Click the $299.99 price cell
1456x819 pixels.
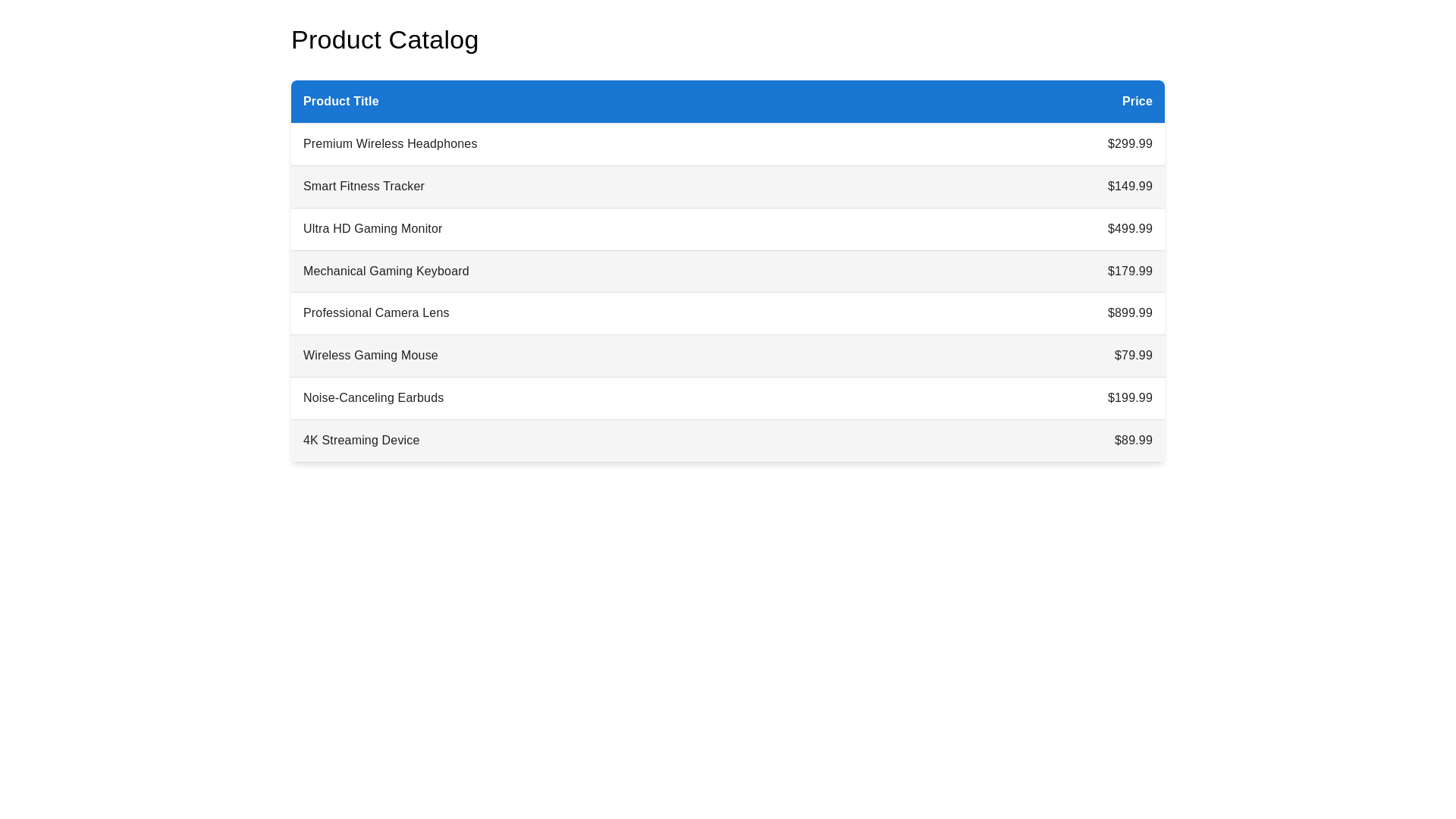coord(1129,144)
